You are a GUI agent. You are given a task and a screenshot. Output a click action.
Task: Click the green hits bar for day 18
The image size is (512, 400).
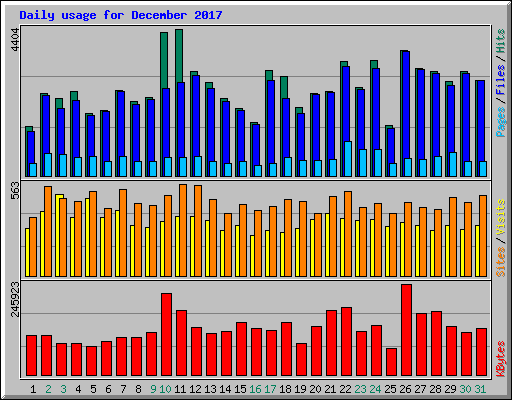pyautogui.click(x=284, y=87)
